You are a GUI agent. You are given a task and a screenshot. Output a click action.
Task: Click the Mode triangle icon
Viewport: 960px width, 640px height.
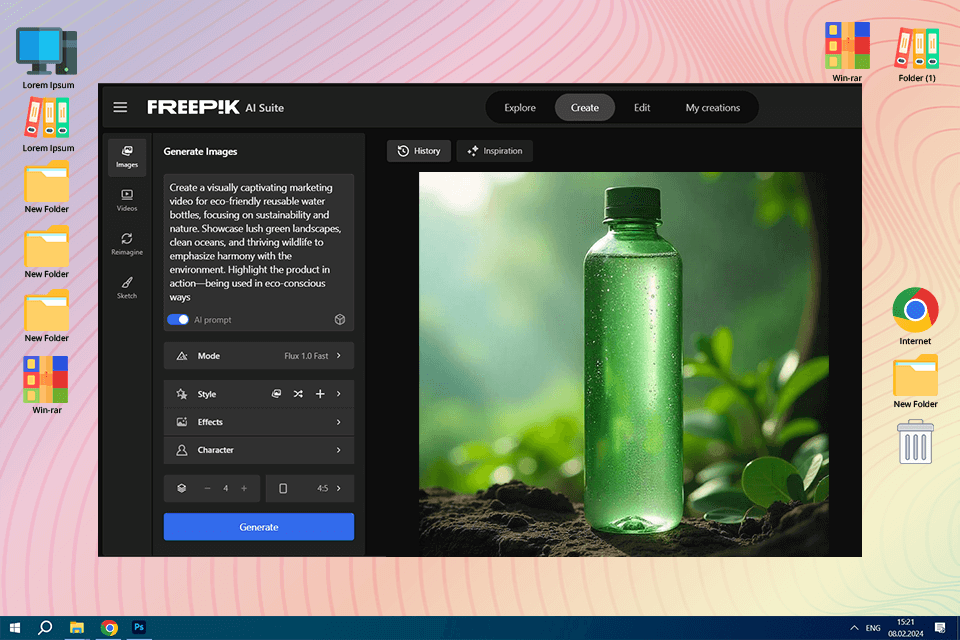pyautogui.click(x=182, y=356)
